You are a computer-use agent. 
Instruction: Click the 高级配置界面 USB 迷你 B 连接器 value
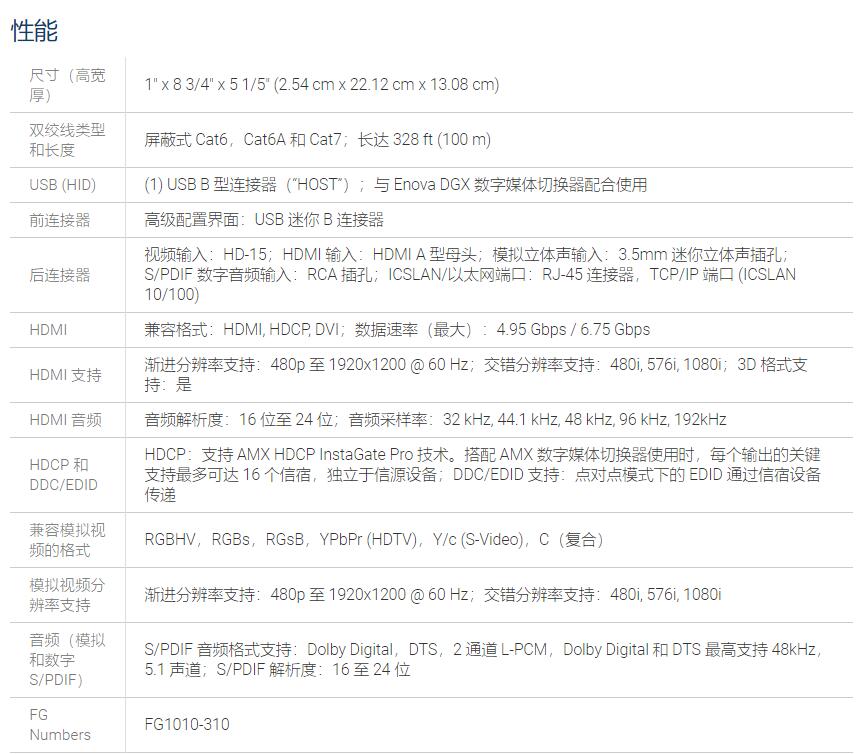[264, 219]
